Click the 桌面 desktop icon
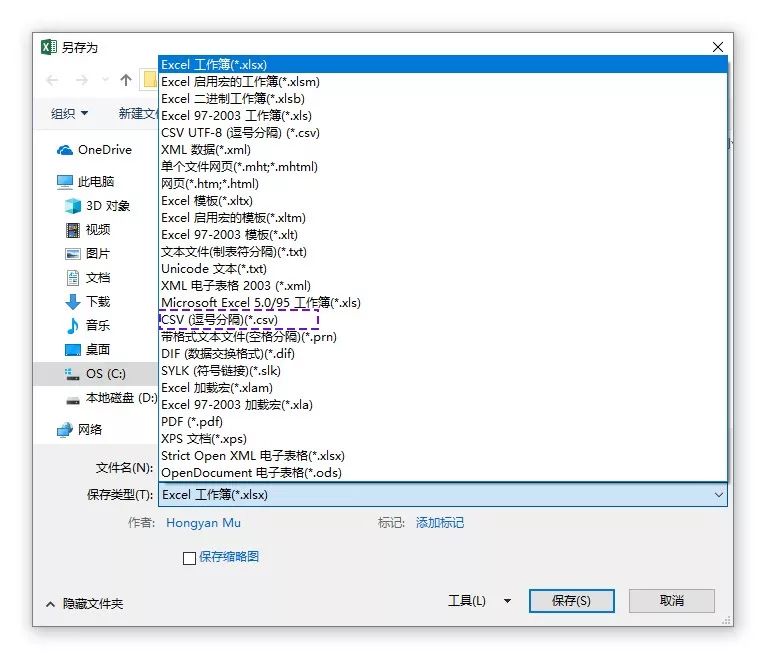 pos(73,349)
